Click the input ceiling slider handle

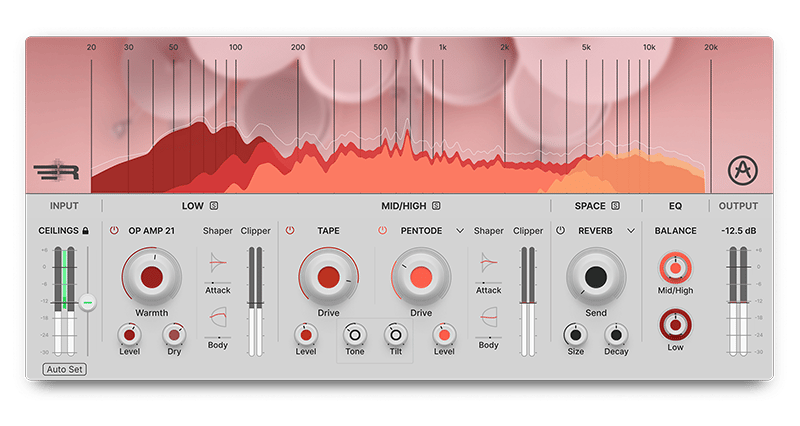coord(88,301)
